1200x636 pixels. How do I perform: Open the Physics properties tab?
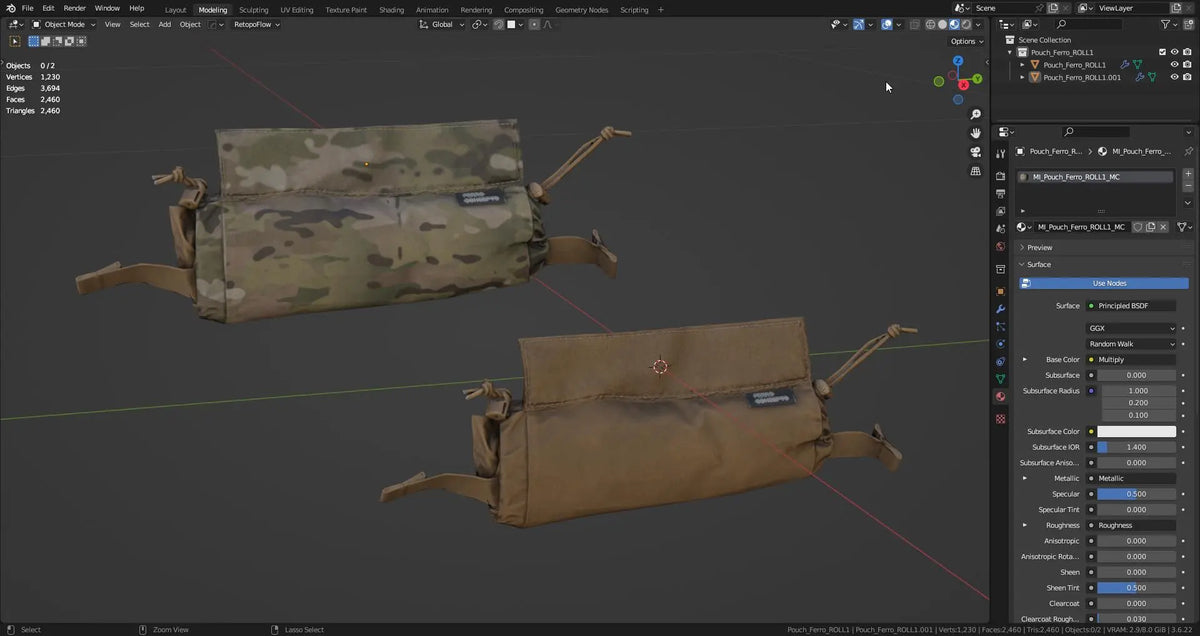pyautogui.click(x=1000, y=344)
